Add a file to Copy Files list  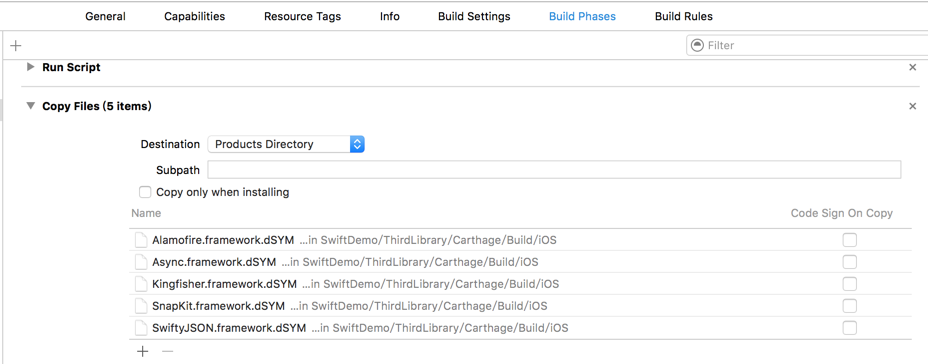(143, 352)
